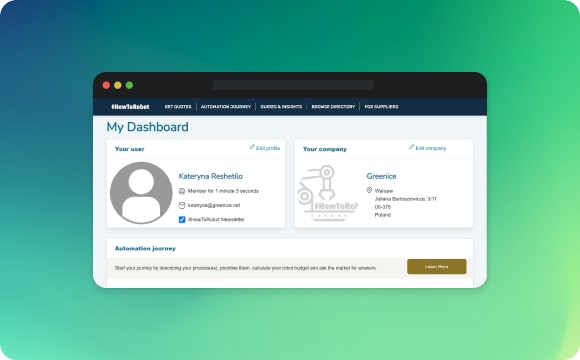The height and width of the screenshot is (360, 580).
Task: Click the user avatar placeholder image
Action: 141,193
